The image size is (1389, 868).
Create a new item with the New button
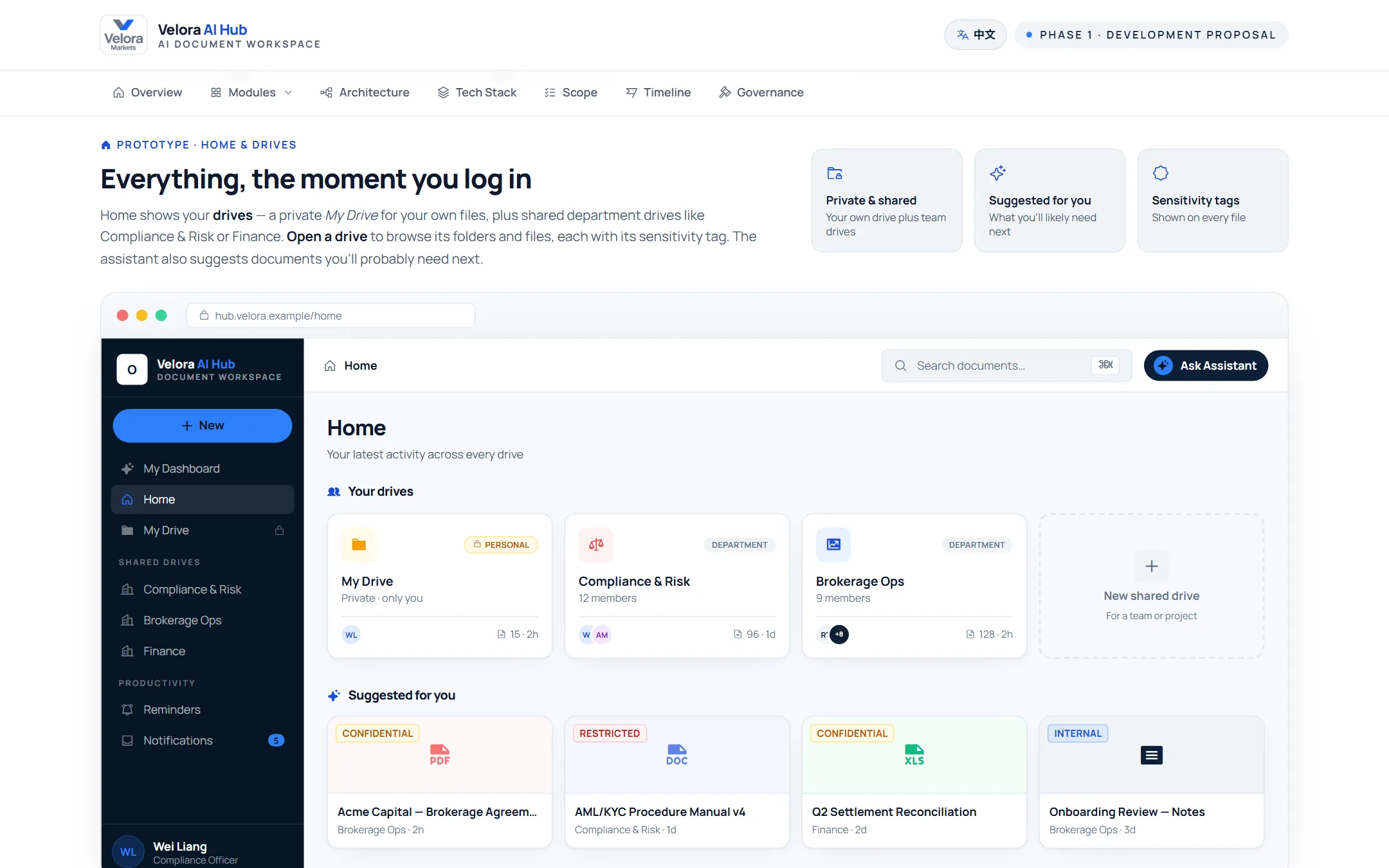pyautogui.click(x=203, y=426)
